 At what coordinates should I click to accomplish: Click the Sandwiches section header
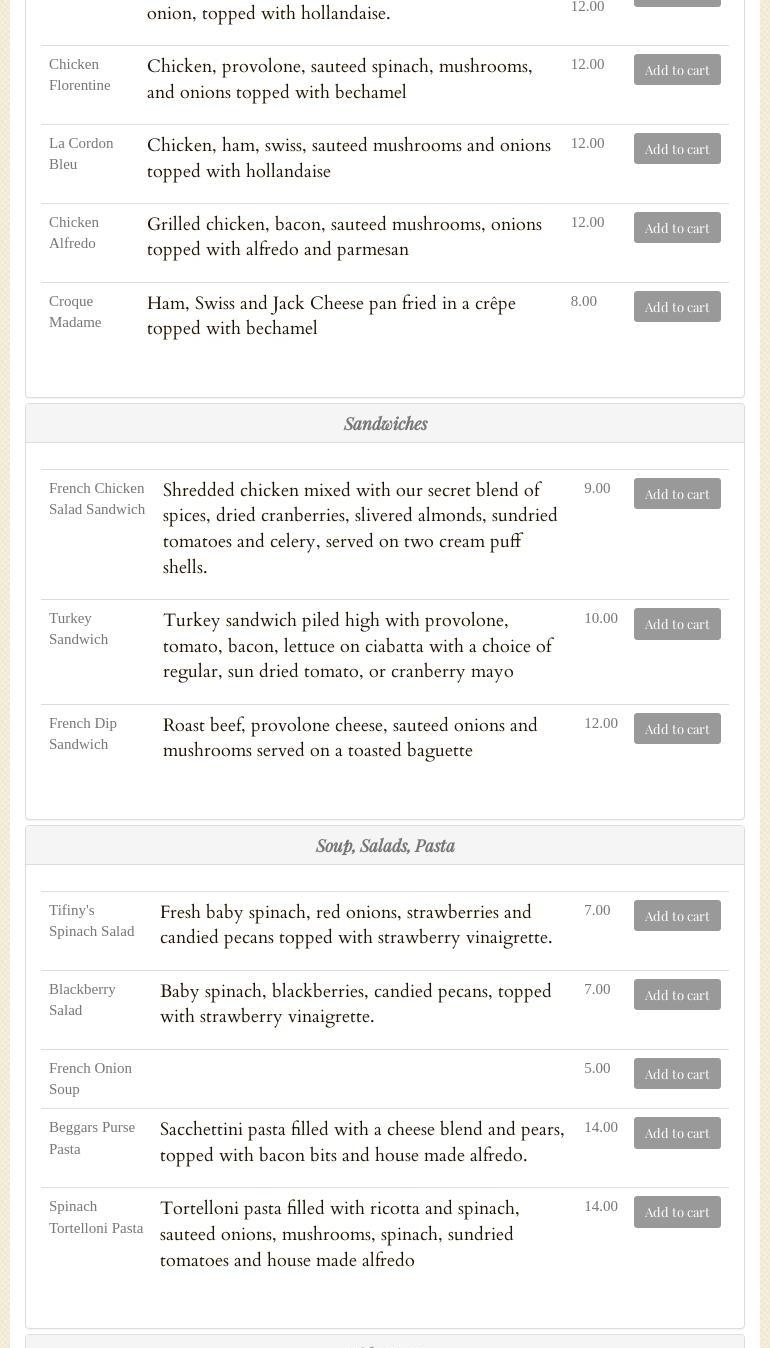[x=385, y=424]
